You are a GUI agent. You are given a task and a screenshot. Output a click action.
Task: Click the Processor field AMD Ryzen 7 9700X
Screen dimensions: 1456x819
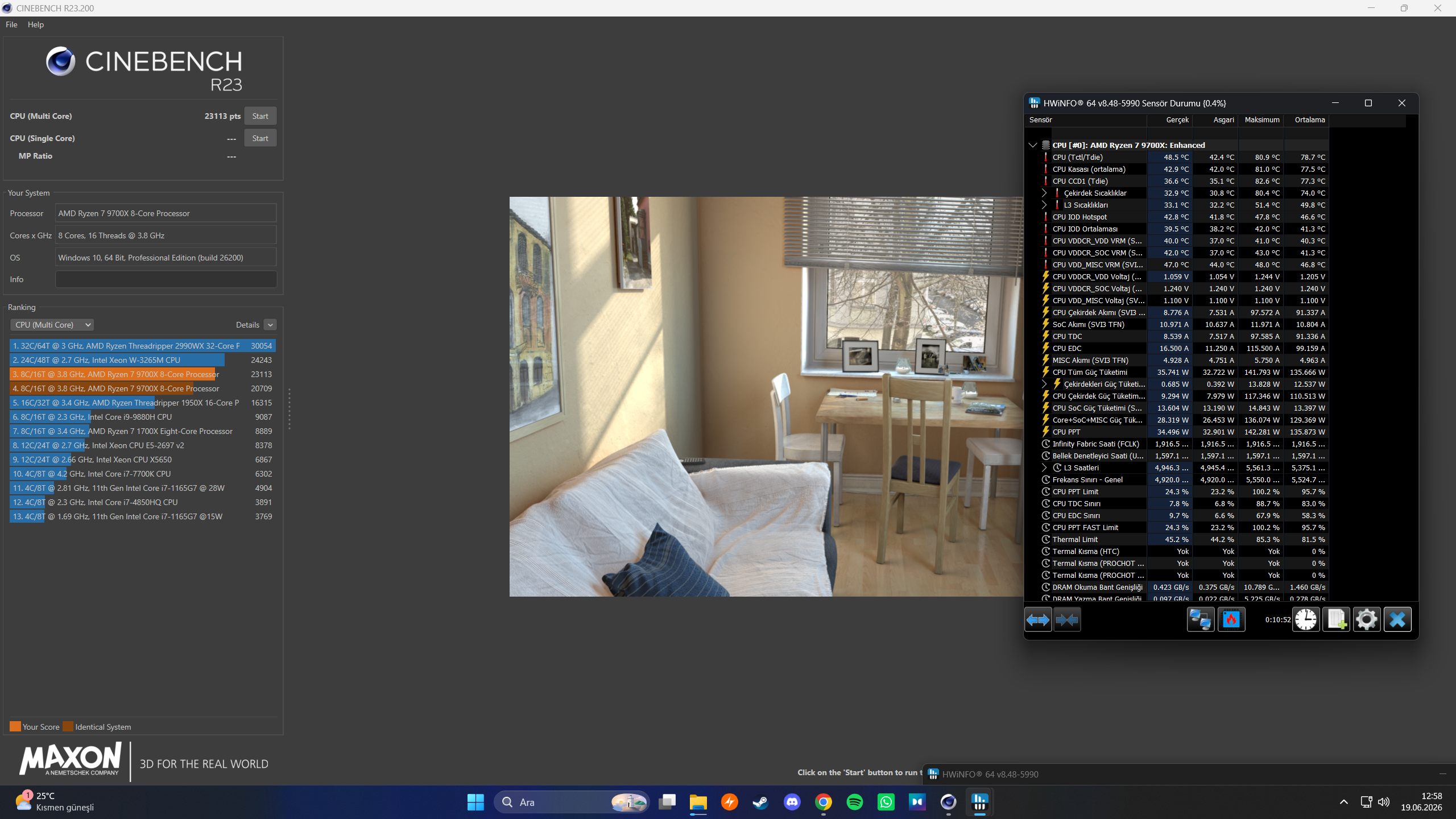click(x=166, y=213)
